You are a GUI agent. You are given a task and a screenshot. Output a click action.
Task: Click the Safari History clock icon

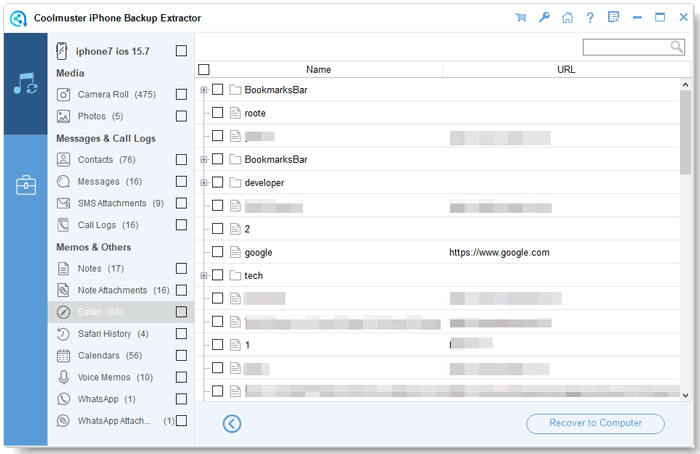pos(63,333)
